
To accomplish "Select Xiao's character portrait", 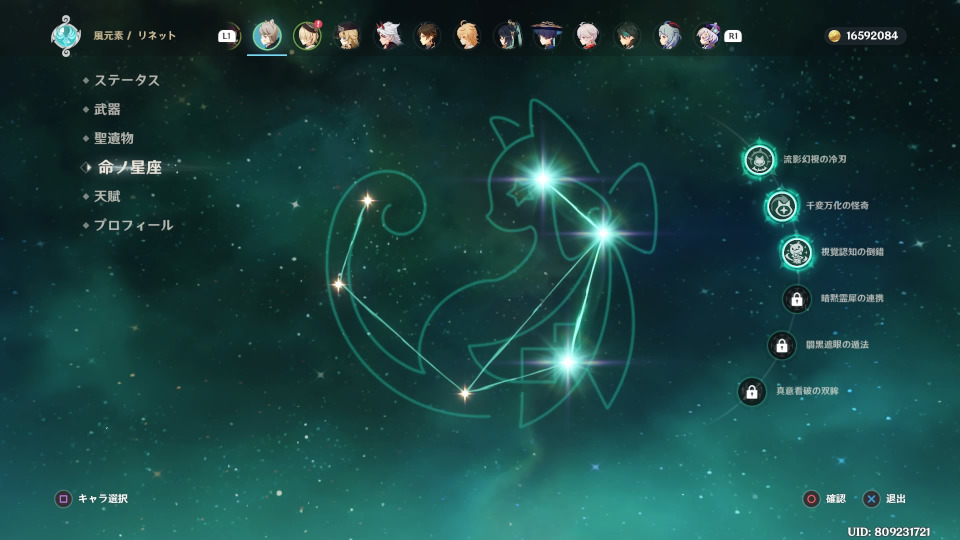I will coord(628,36).
